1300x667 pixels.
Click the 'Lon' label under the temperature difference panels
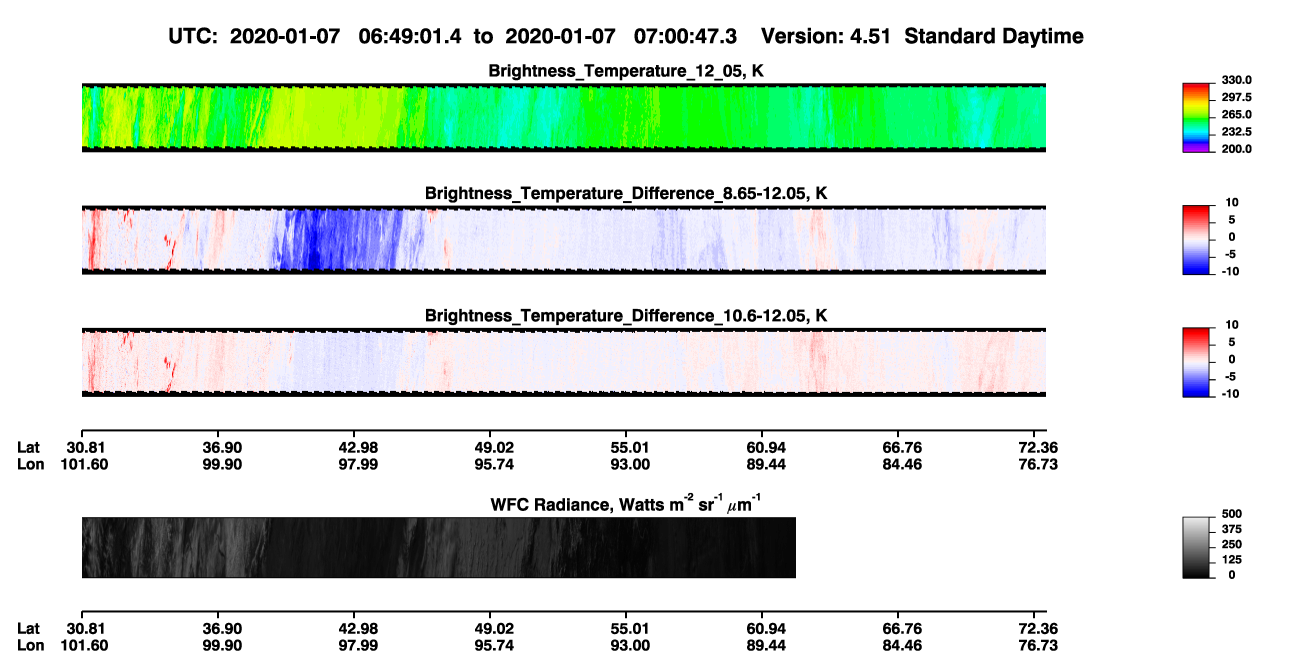pos(30,464)
